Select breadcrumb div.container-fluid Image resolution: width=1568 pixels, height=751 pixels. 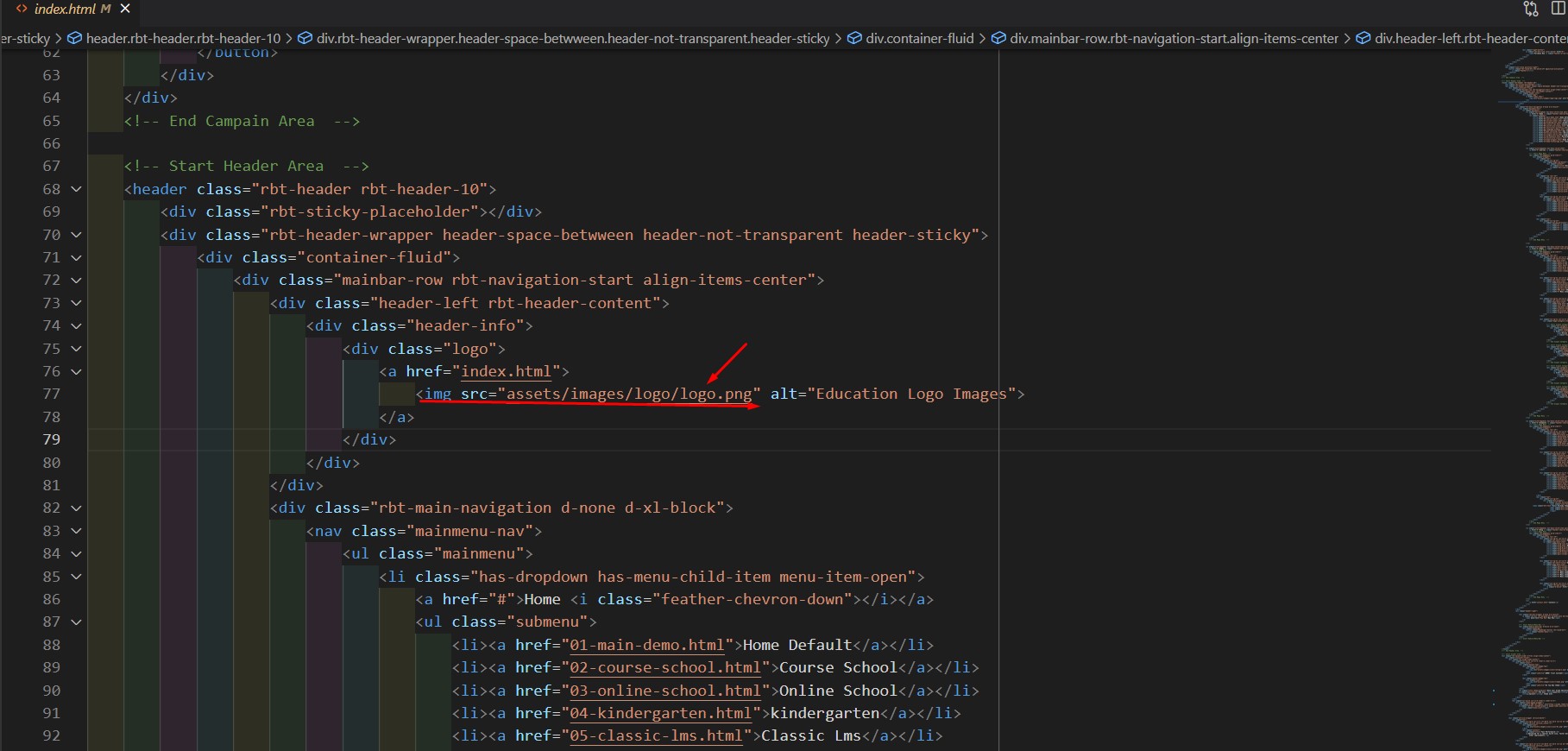click(x=920, y=38)
